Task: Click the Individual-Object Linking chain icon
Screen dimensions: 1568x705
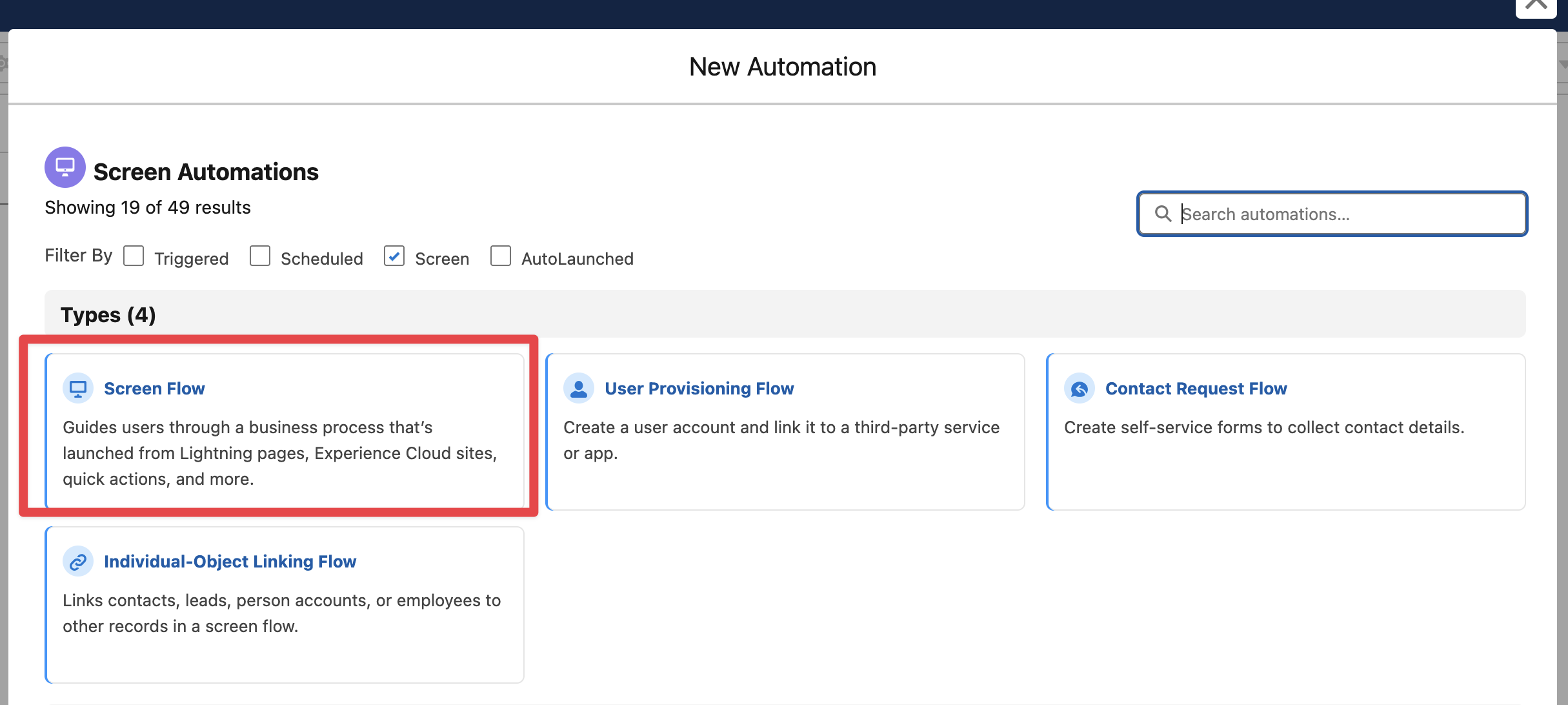Action: (78, 562)
